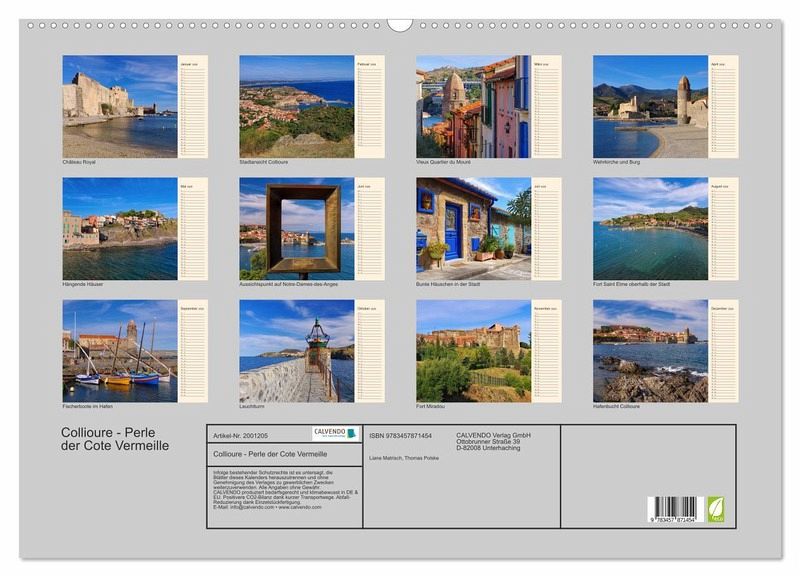Click the 'Fort Saint Elme oberhalb der Stadt' caption
Image resolution: width=800 pixels, height=577 pixels.
tap(631, 284)
